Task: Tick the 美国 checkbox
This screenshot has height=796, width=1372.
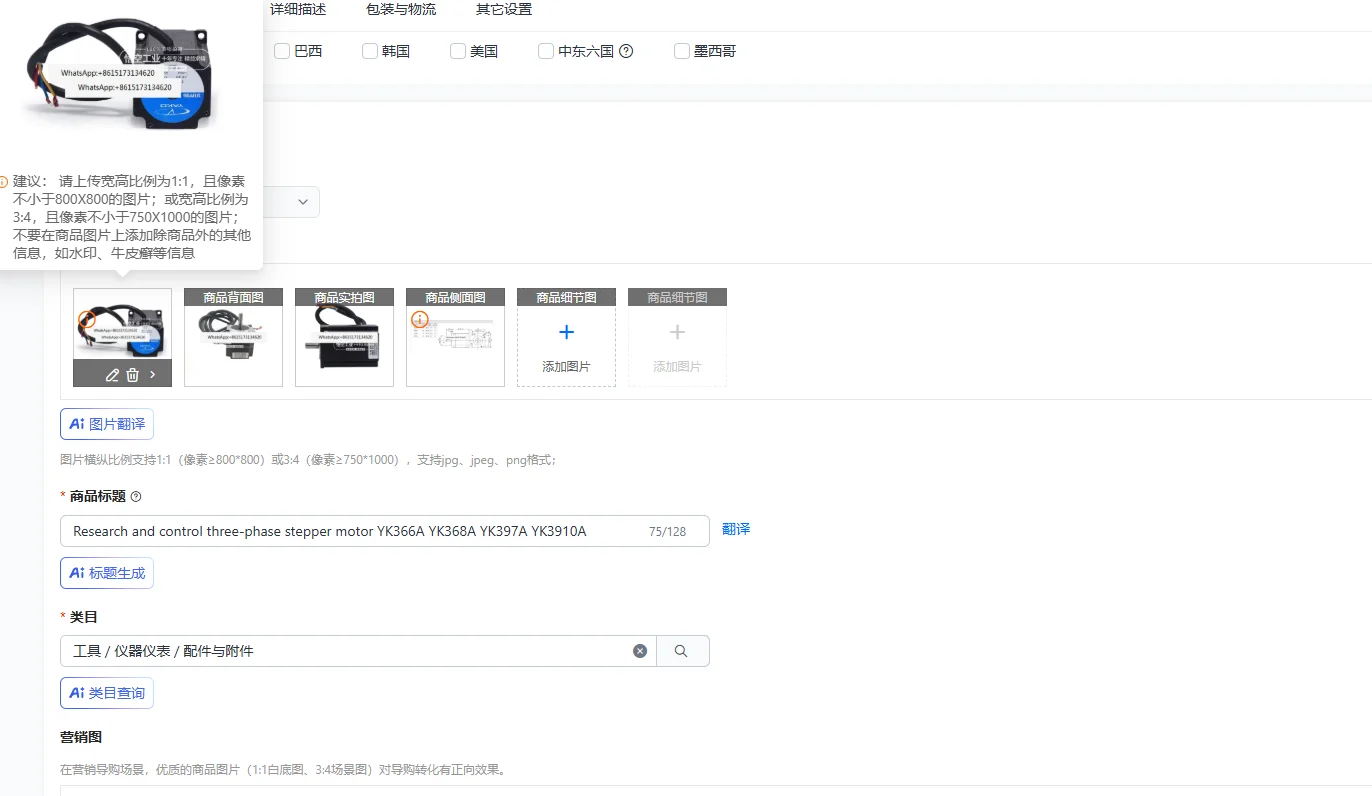Action: click(458, 51)
